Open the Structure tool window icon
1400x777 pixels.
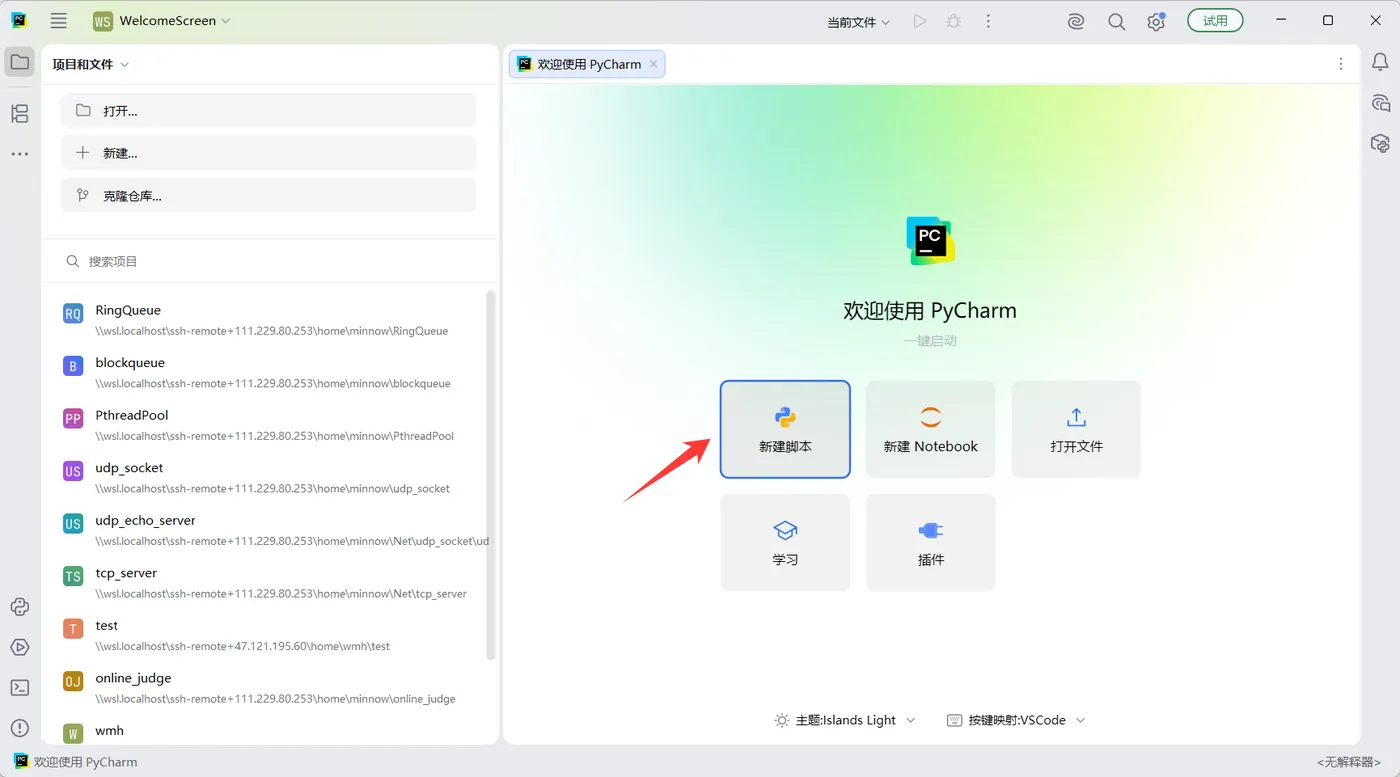[x=20, y=114]
